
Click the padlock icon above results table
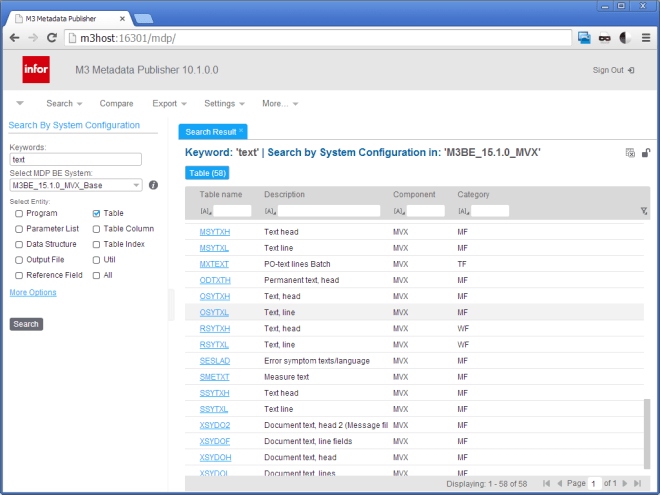click(x=646, y=153)
